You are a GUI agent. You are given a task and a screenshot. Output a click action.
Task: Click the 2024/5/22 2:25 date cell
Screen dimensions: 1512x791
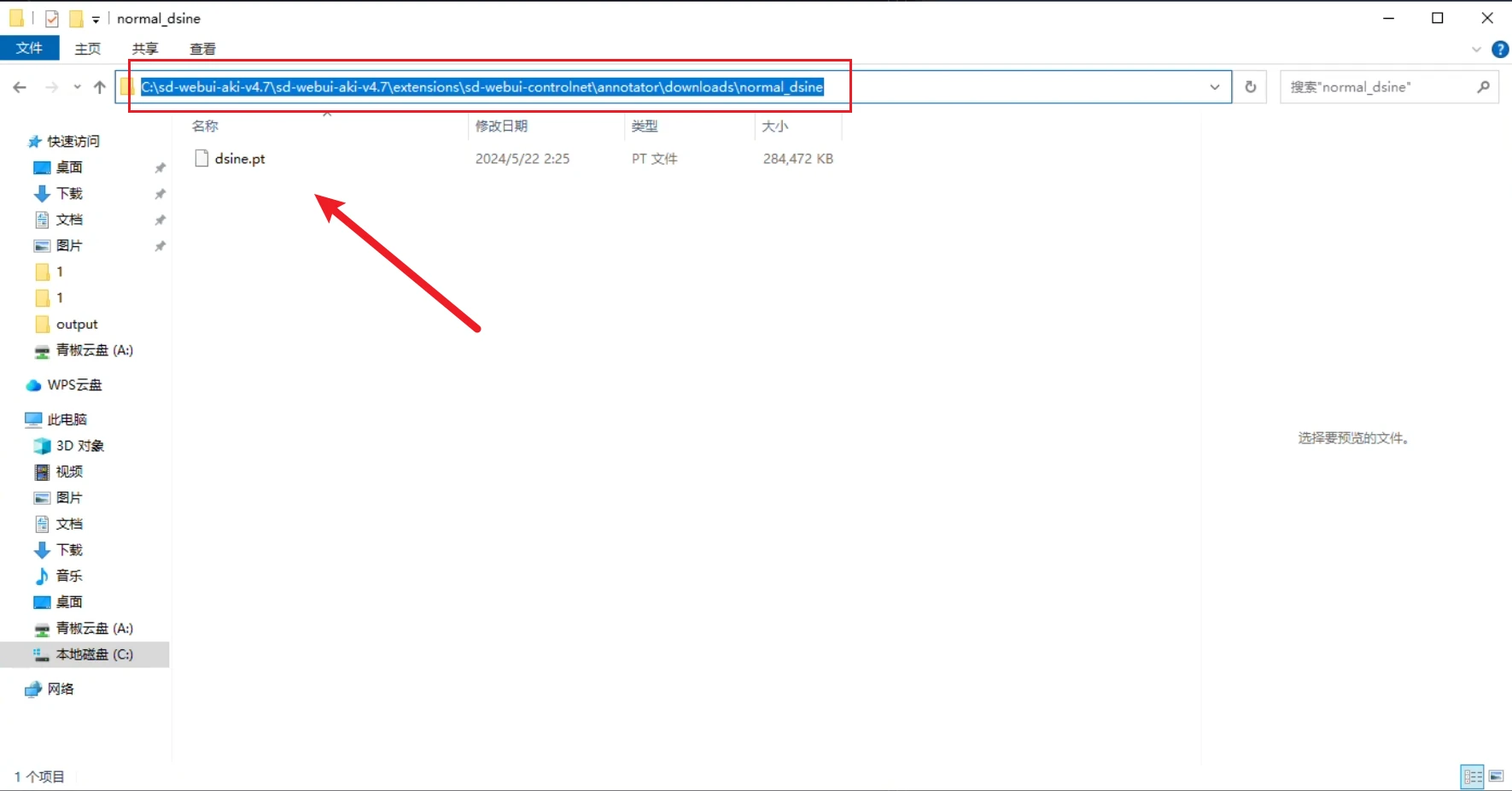[x=522, y=159]
